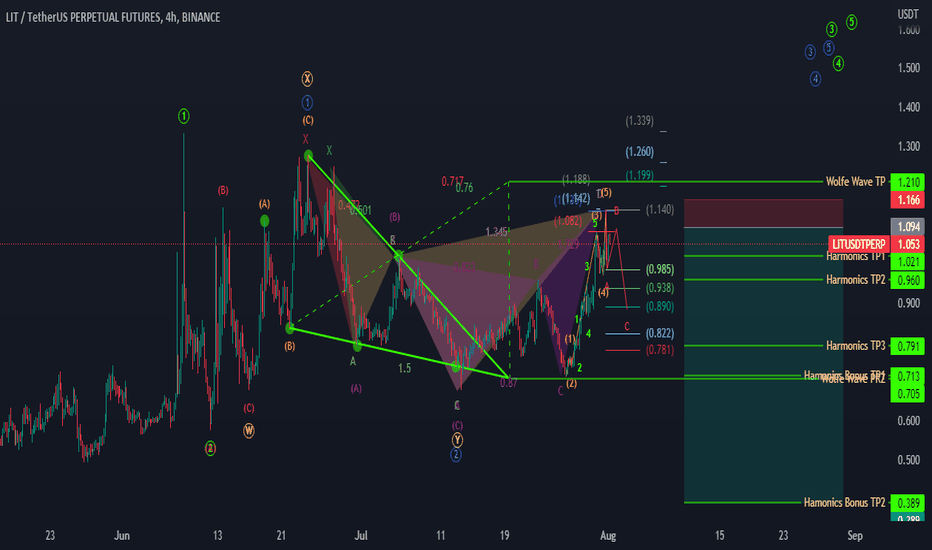932x550 pixels.
Task: Select the 1.5 harmonic ratio label
Action: pyautogui.click(x=405, y=368)
